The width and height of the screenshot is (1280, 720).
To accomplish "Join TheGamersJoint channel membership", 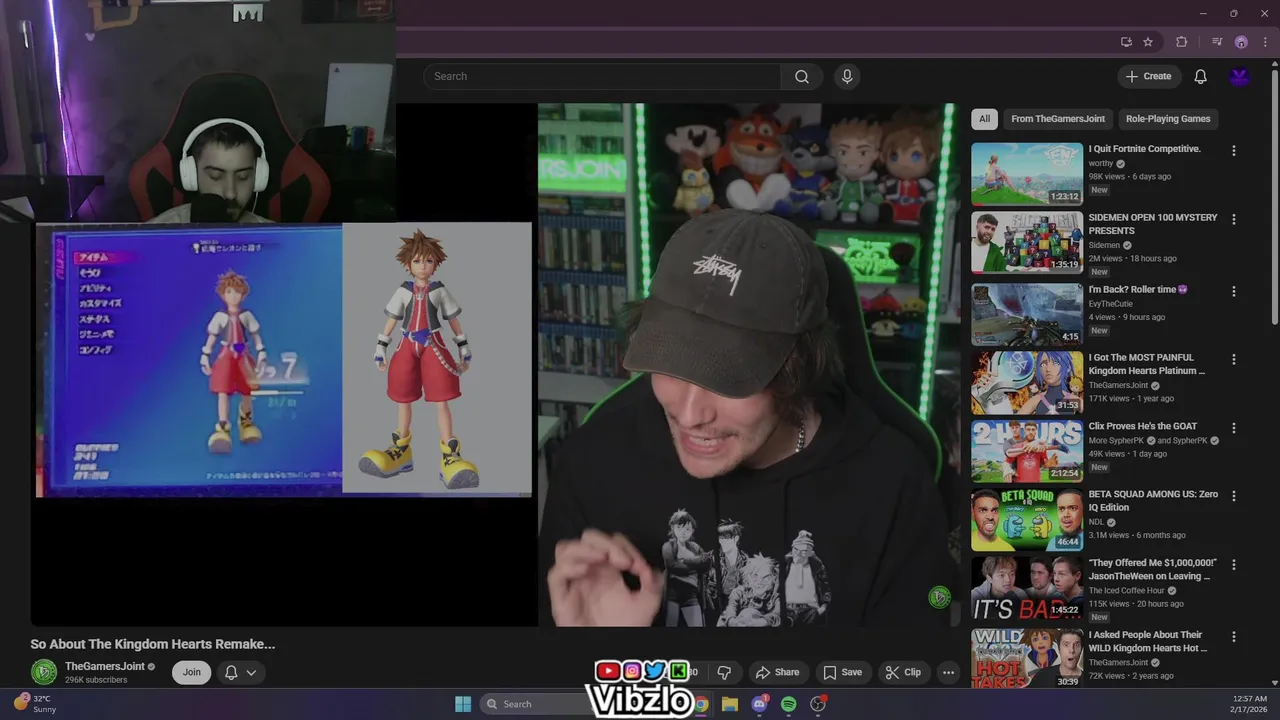I will click(191, 672).
